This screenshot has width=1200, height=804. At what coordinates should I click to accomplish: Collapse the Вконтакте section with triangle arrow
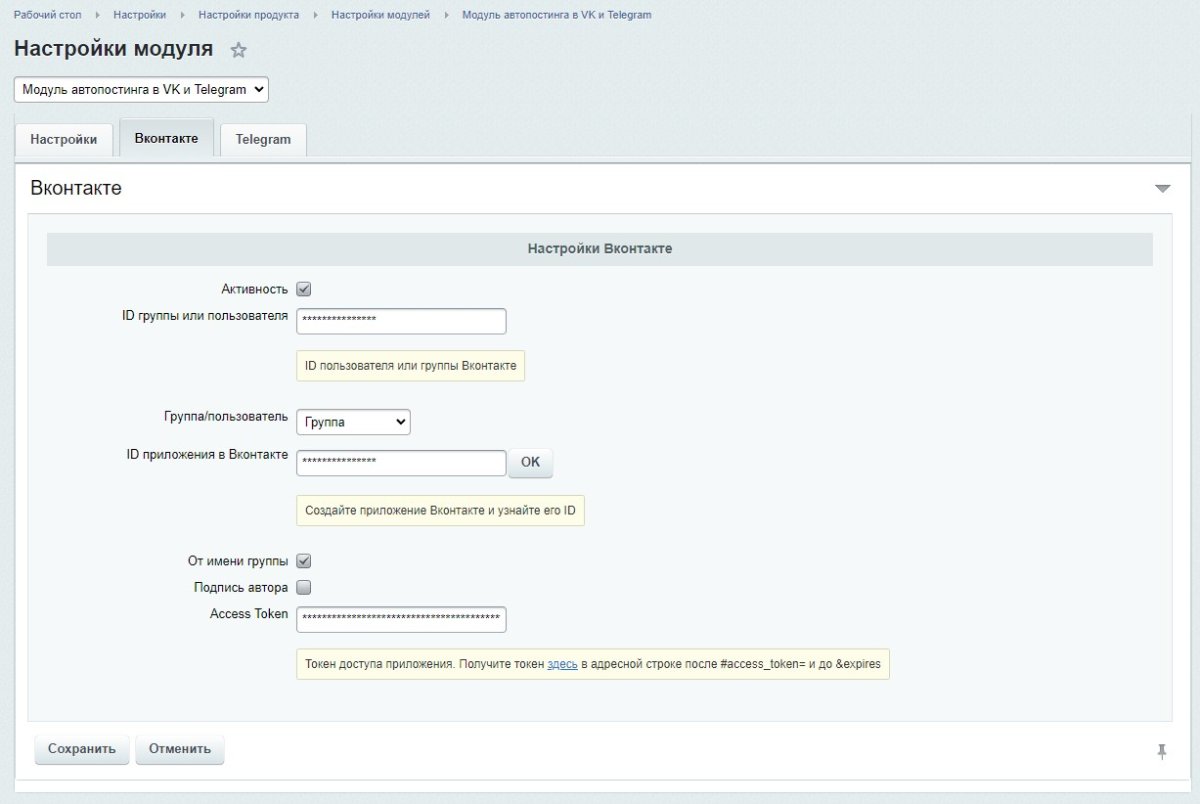tap(1161, 188)
